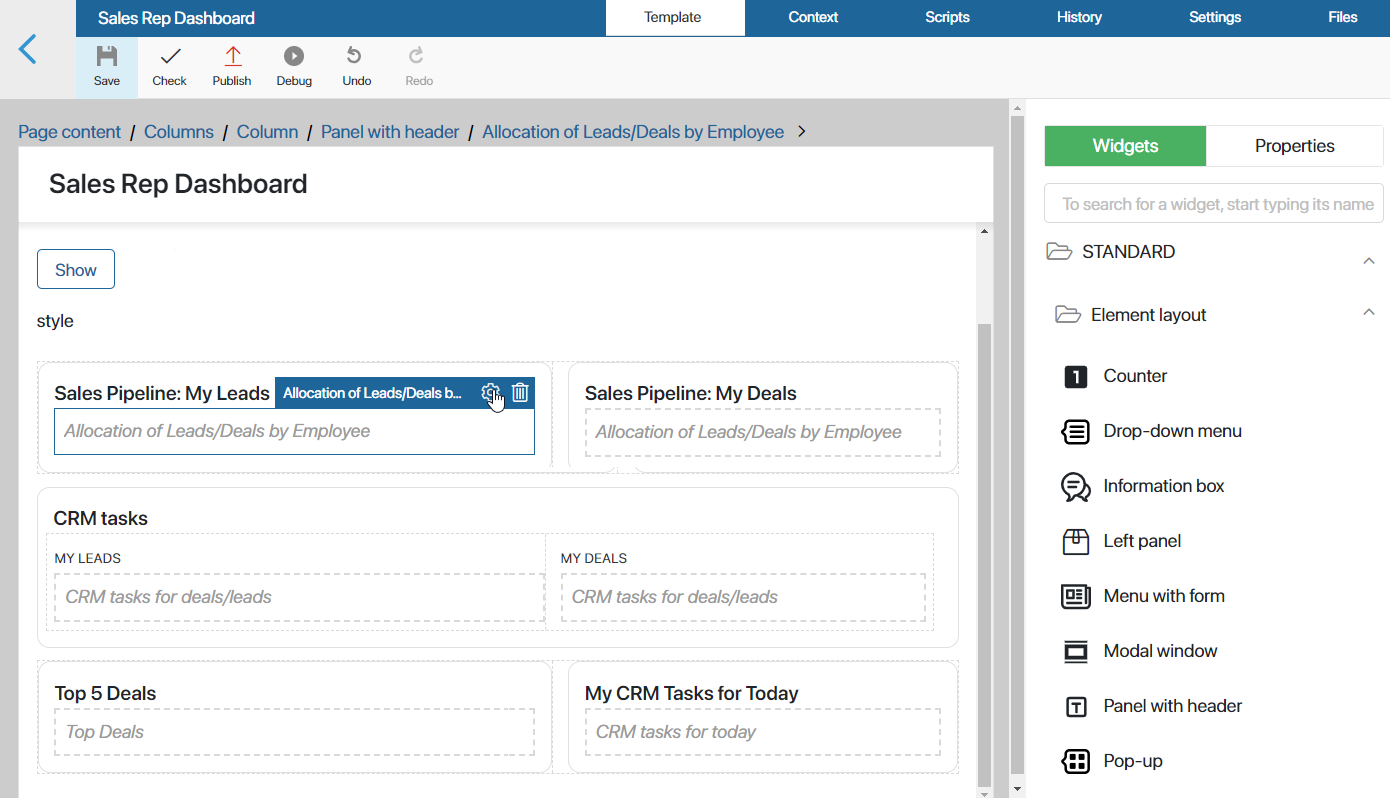
Task: Click the Redo toolbar icon
Action: (417, 56)
